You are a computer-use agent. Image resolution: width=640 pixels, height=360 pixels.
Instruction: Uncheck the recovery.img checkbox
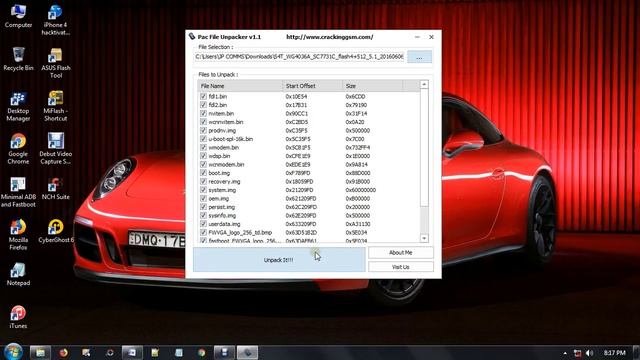[x=203, y=182]
